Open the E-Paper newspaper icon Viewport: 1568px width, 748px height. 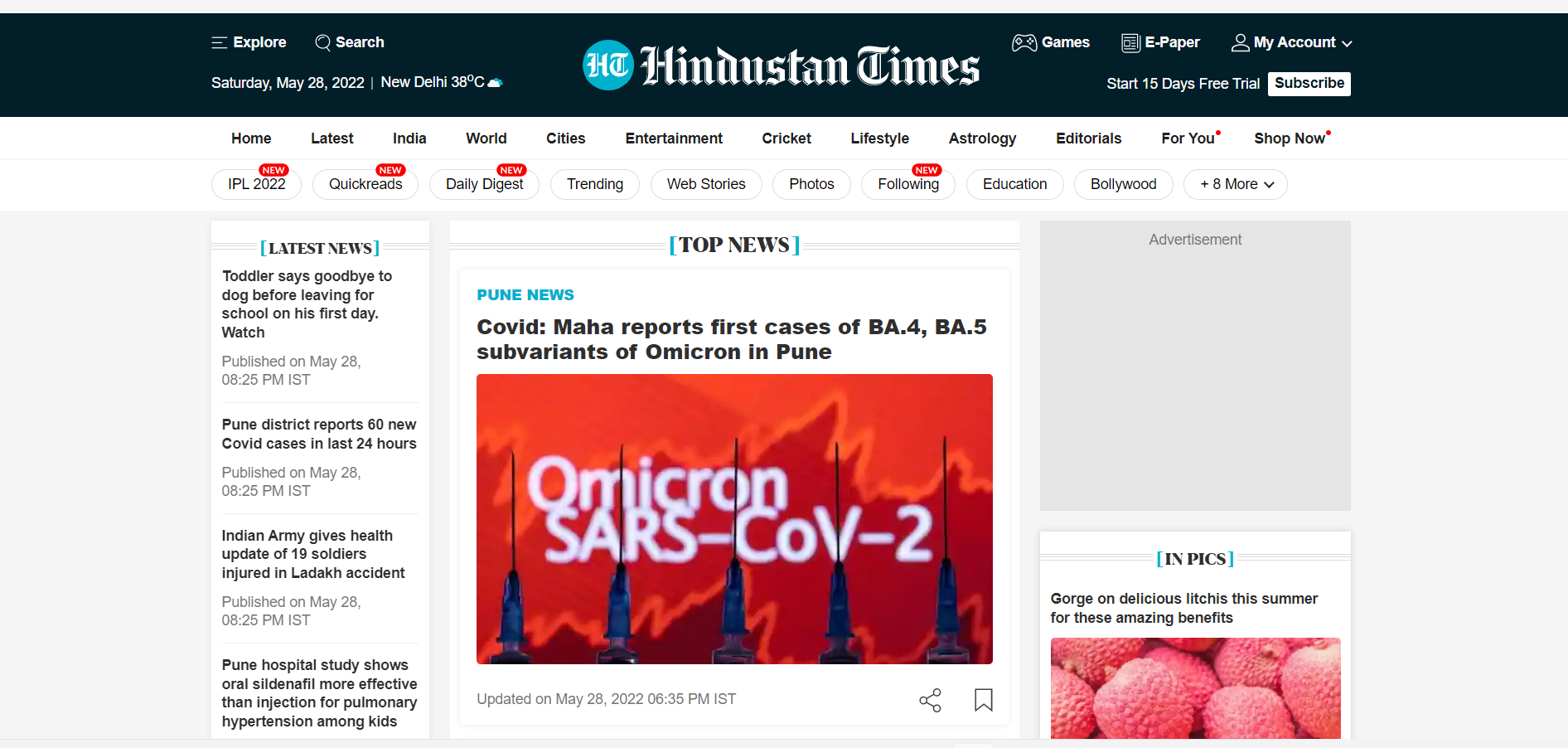point(1130,42)
